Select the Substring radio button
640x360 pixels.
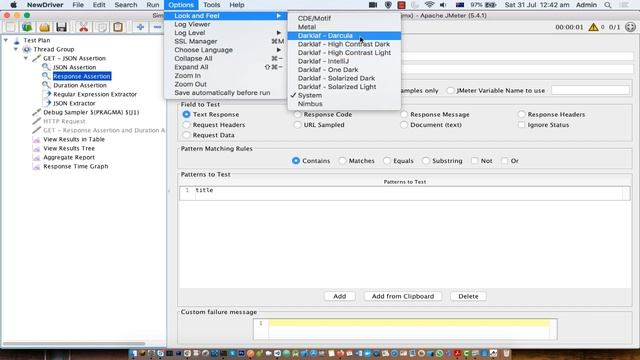pos(426,161)
